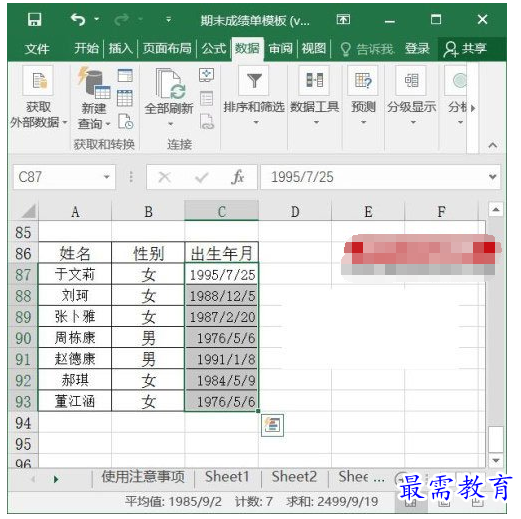Click the From Table icon in 获取和转换

pos(125,98)
